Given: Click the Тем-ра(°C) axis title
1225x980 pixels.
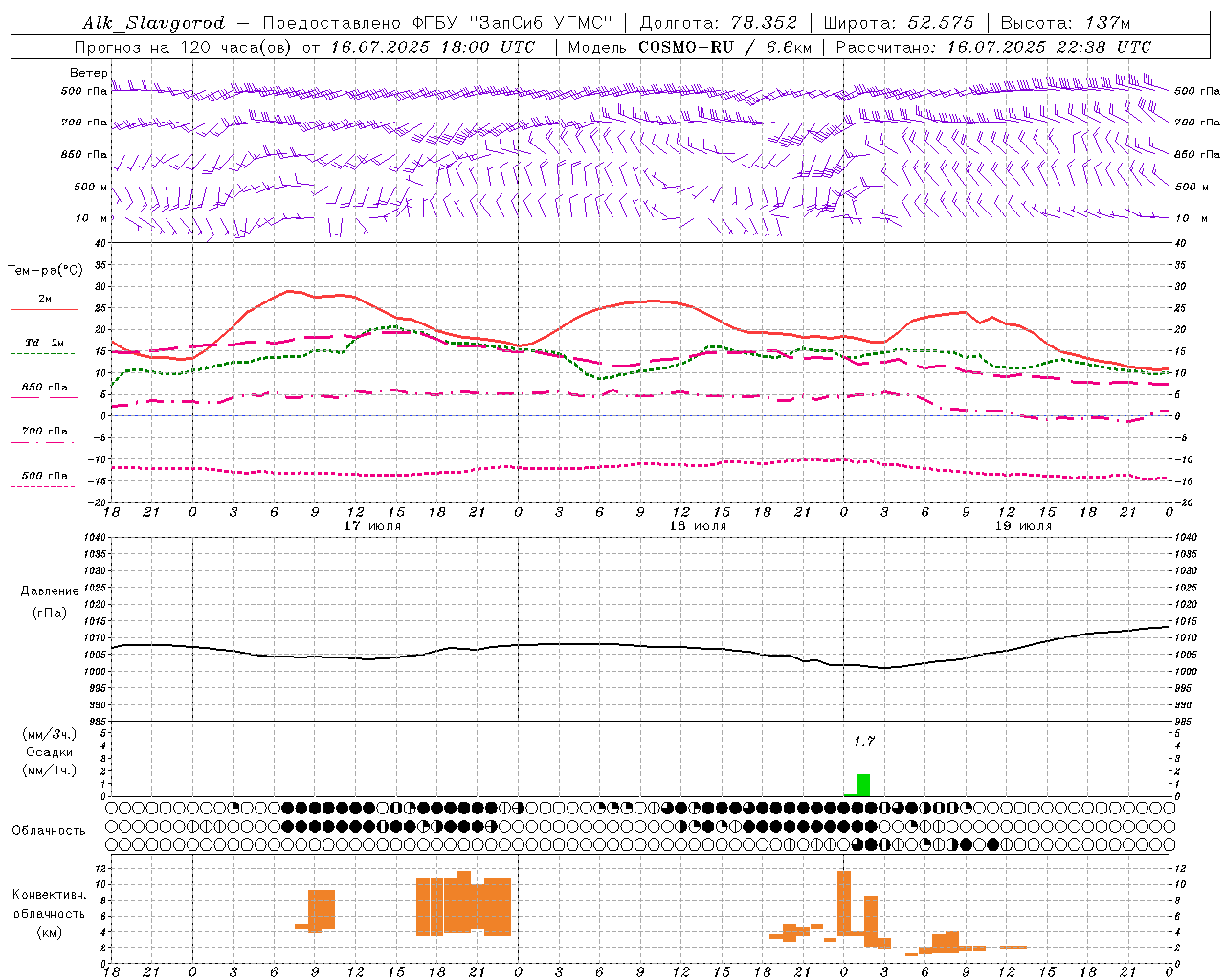Looking at the screenshot, I should pos(45,271).
